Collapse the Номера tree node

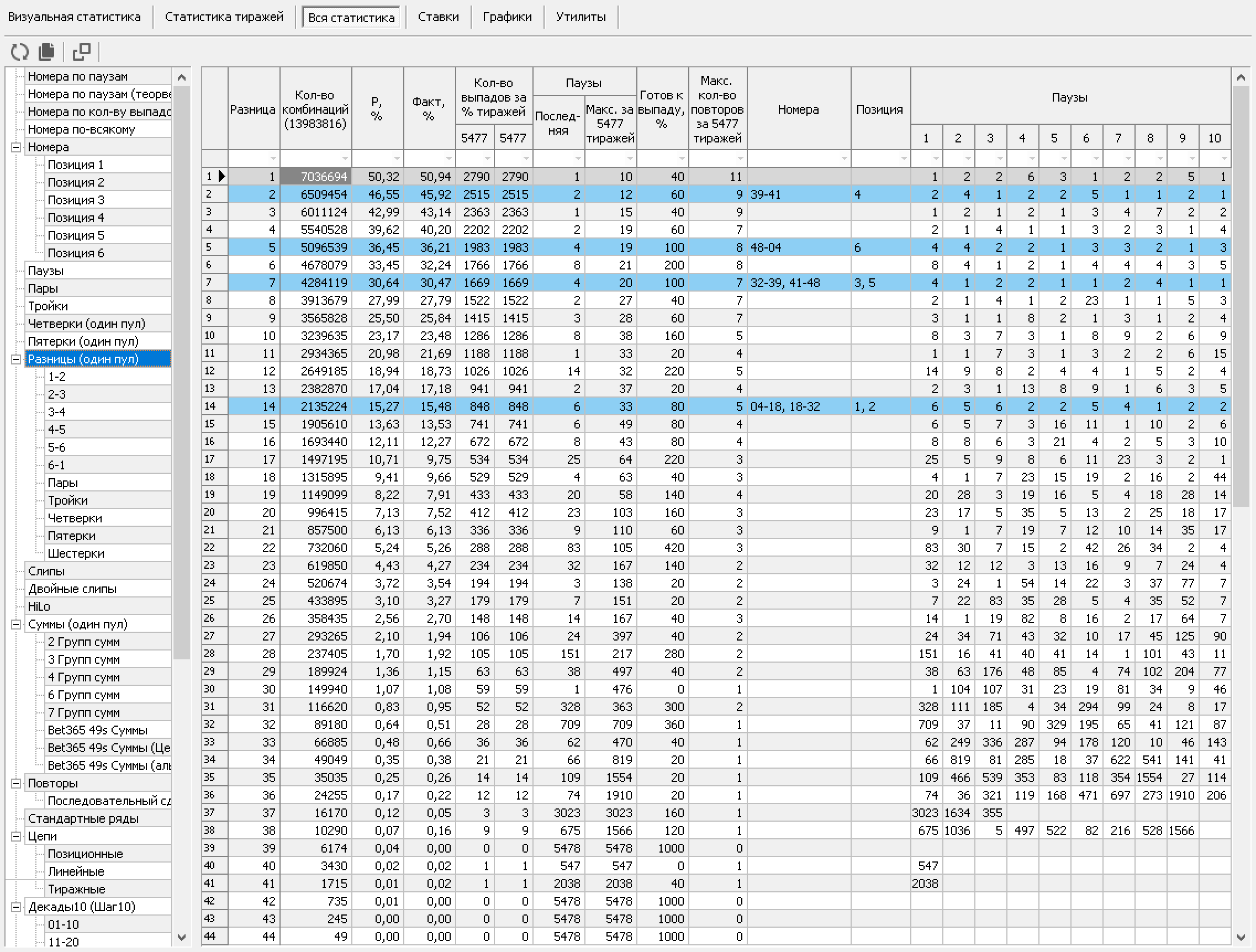[x=16, y=147]
